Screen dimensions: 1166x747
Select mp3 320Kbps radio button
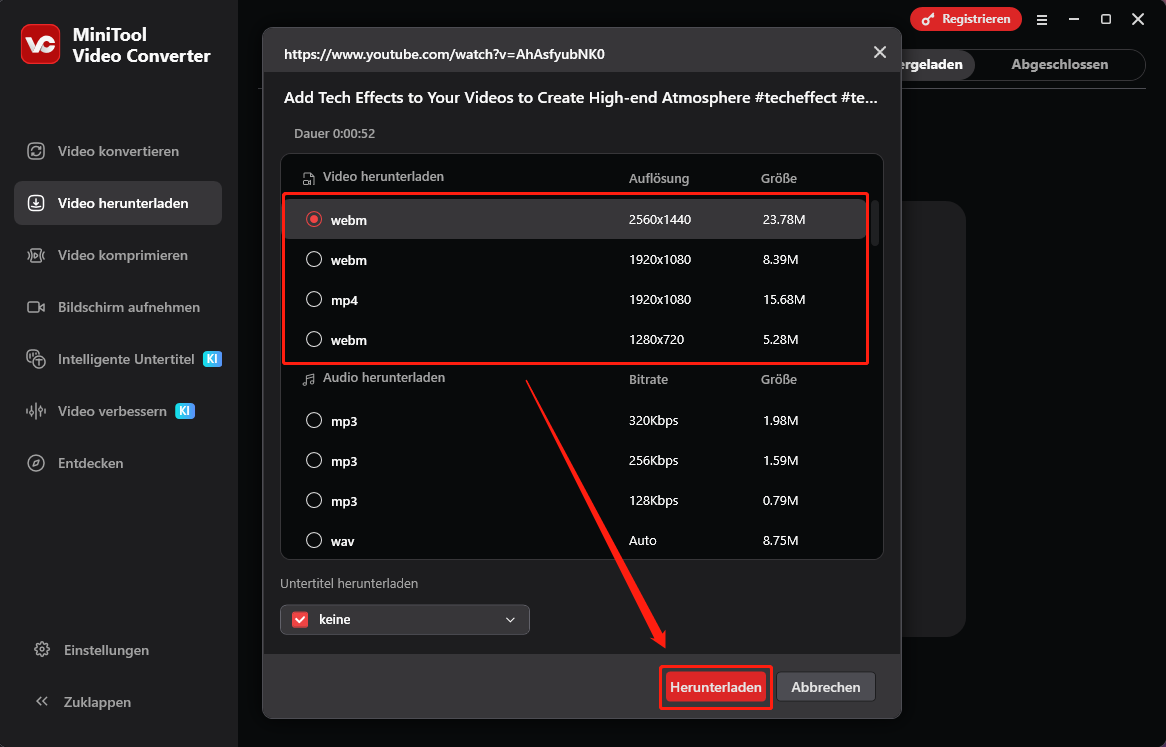pyautogui.click(x=314, y=420)
